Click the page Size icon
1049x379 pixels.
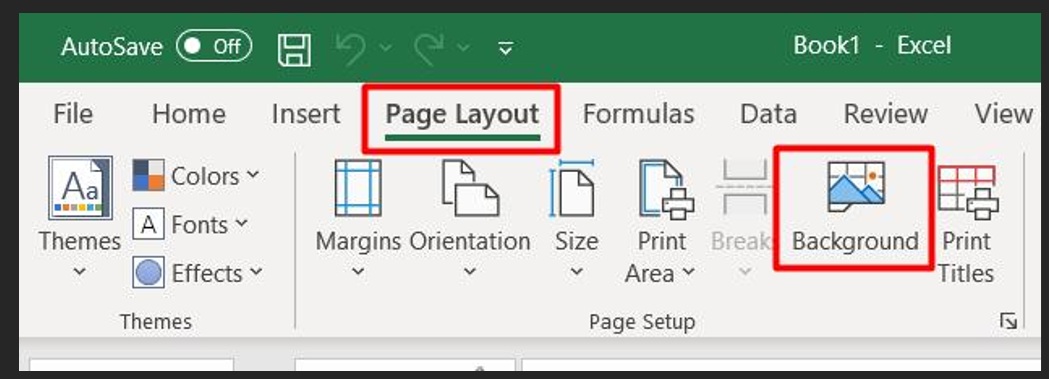(572, 188)
